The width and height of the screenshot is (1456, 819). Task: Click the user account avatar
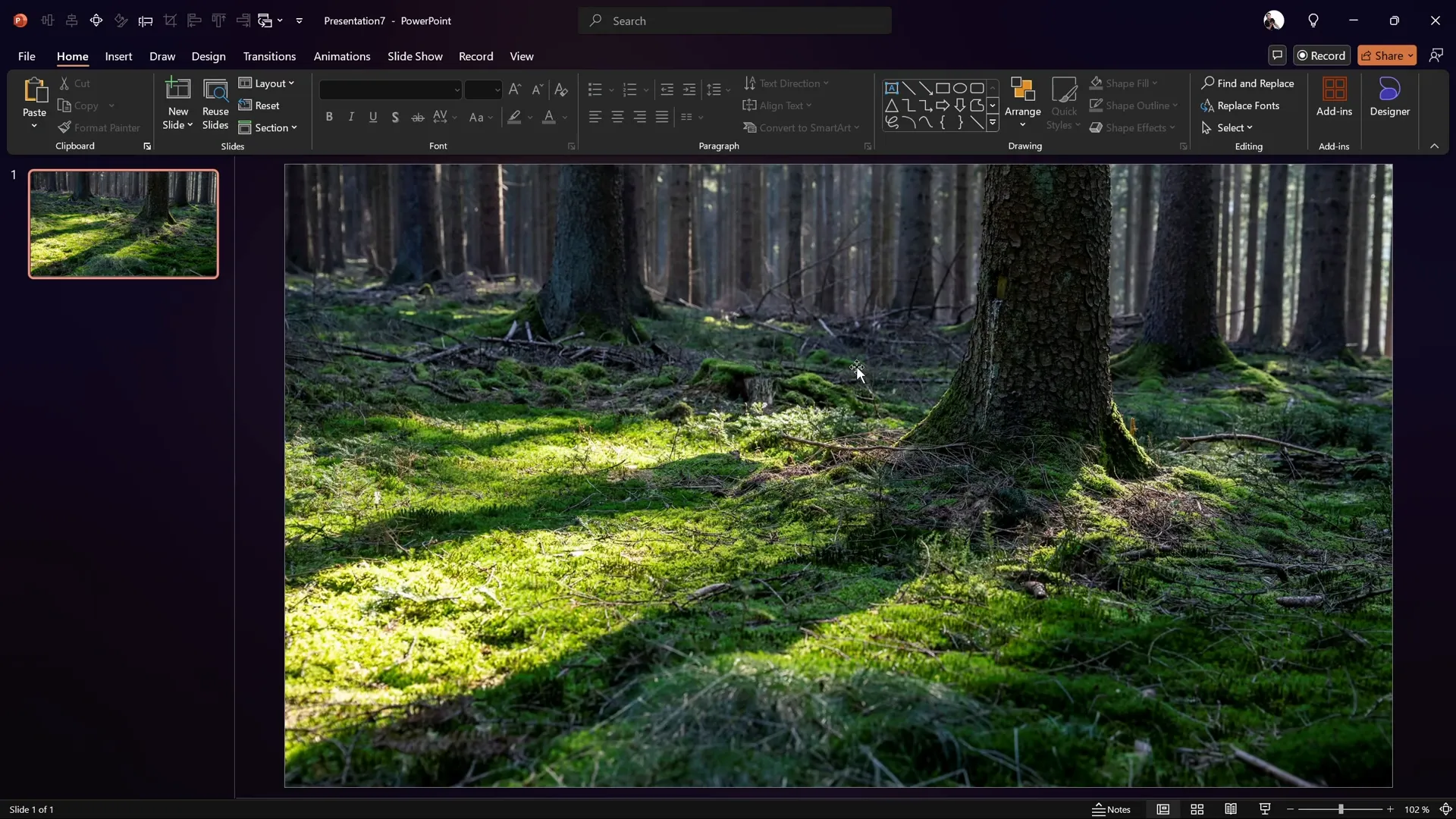click(1274, 20)
